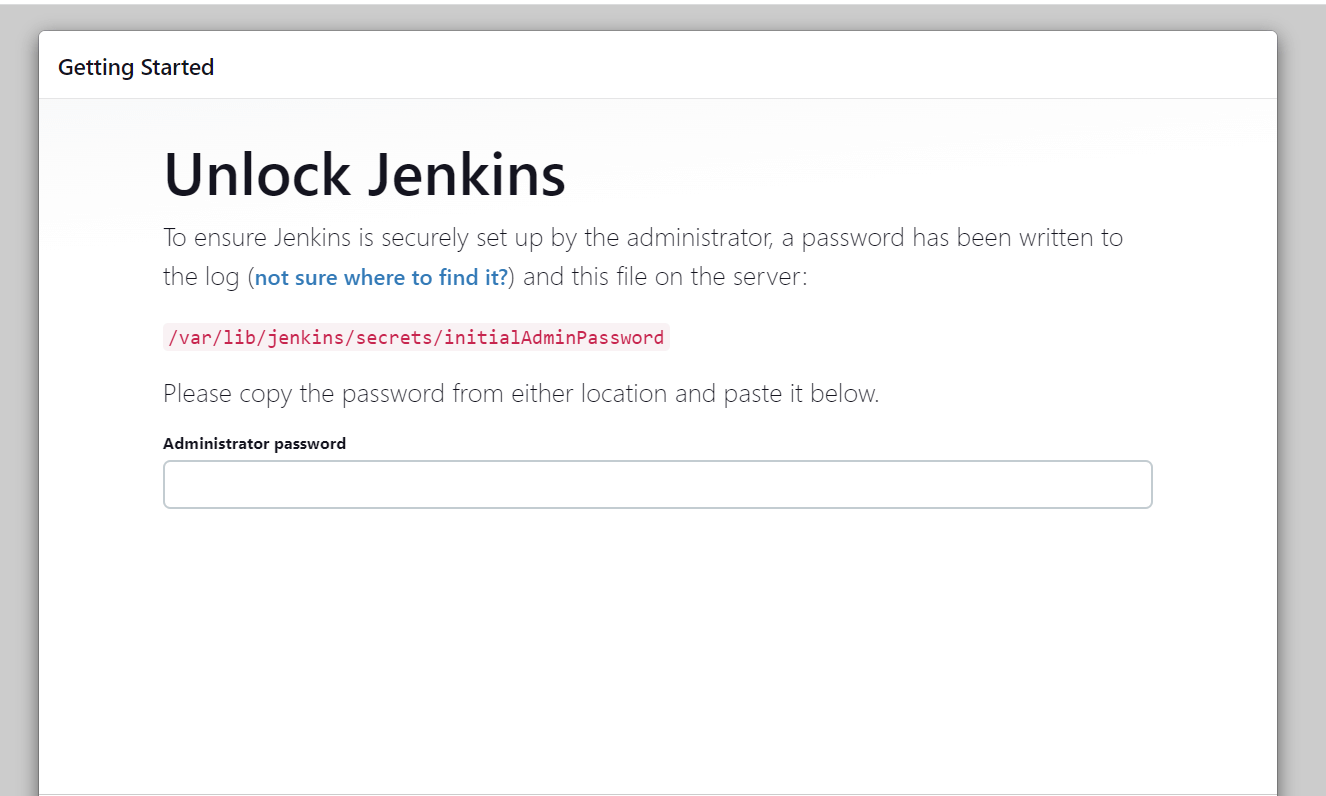Screen dimensions: 1326x796
Task: Open the 'not sure where to find it?' link
Action: (381, 277)
